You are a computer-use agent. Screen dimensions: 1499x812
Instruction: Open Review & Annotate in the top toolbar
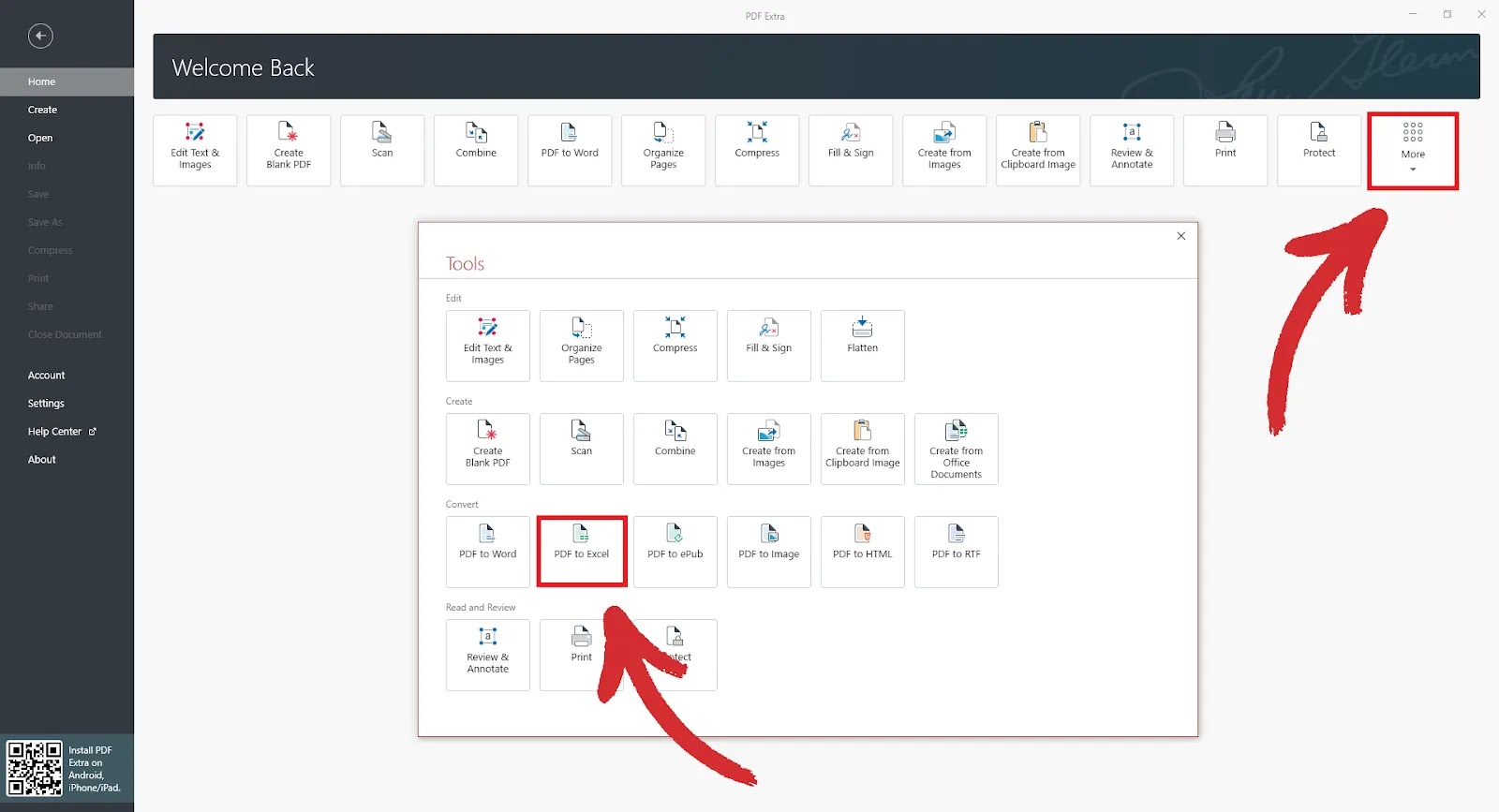[1132, 150]
